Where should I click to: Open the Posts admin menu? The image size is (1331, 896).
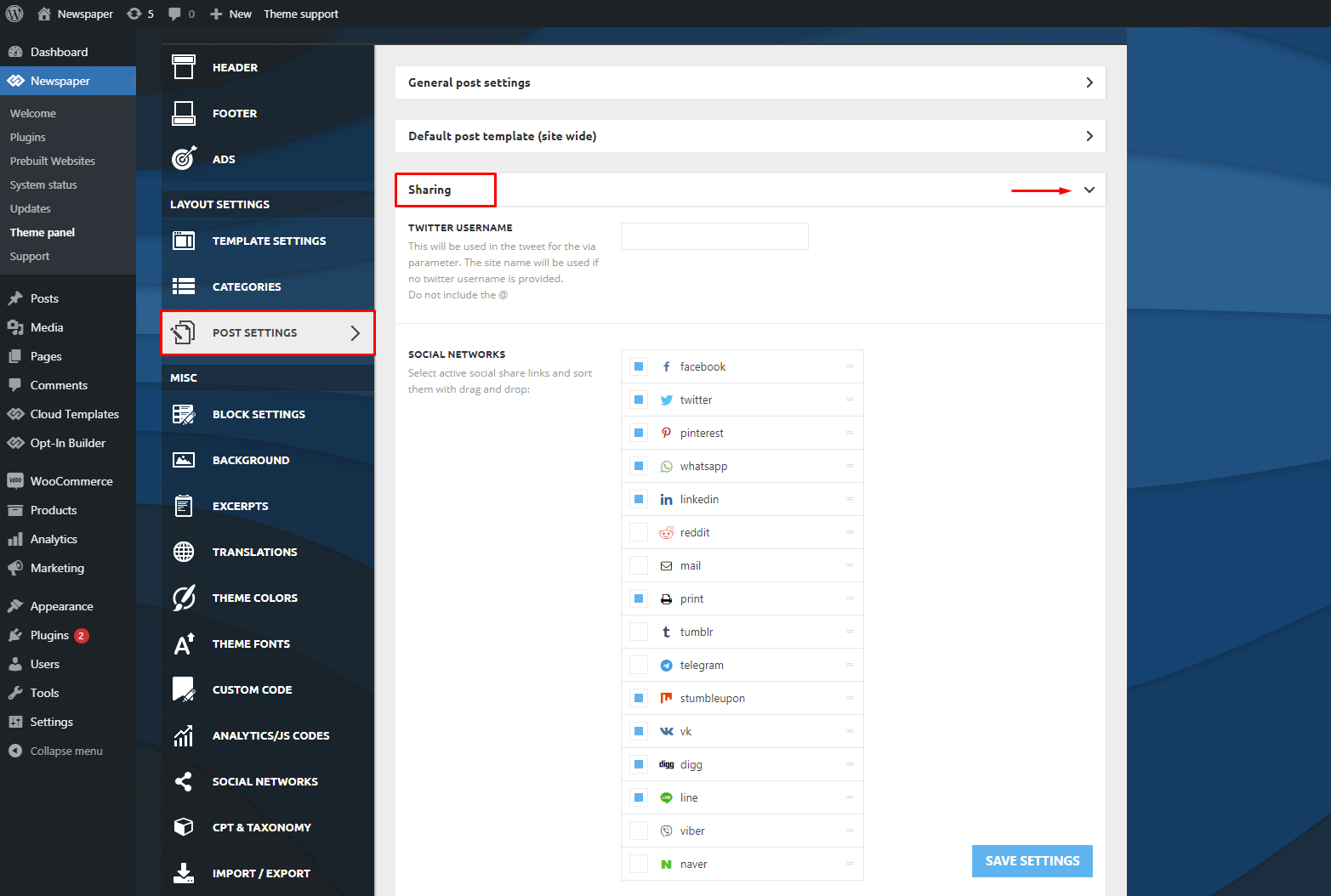point(68,298)
